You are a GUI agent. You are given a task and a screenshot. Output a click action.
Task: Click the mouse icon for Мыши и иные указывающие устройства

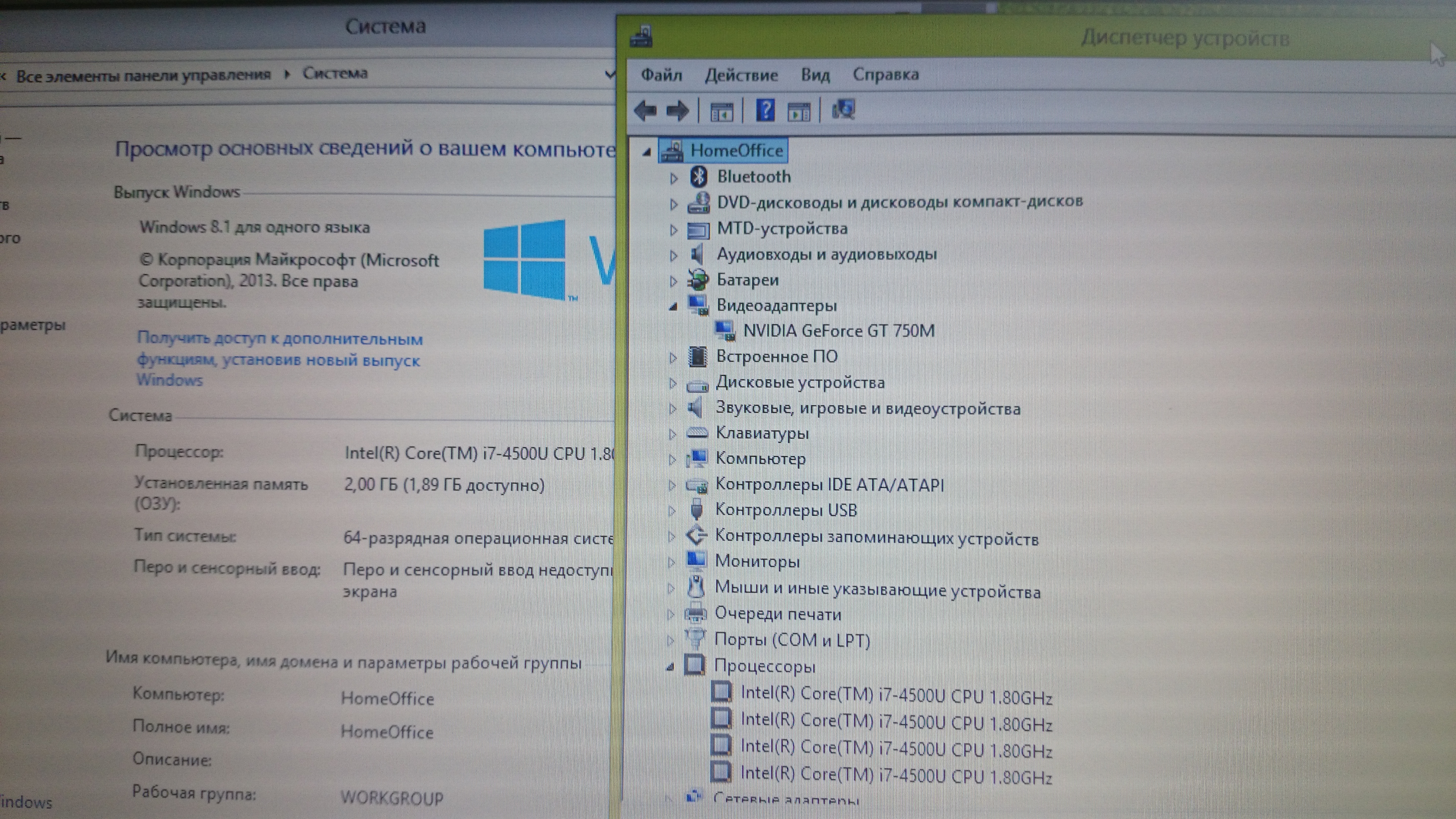[696, 587]
